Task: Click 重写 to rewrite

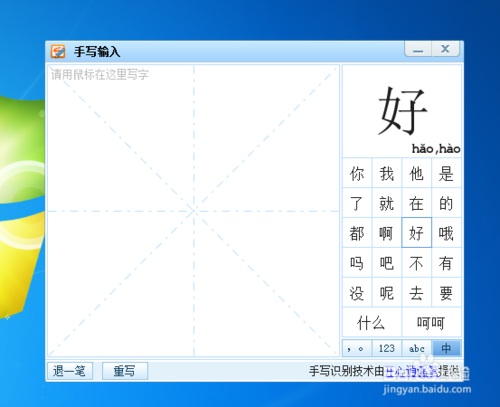Action: coord(125,371)
